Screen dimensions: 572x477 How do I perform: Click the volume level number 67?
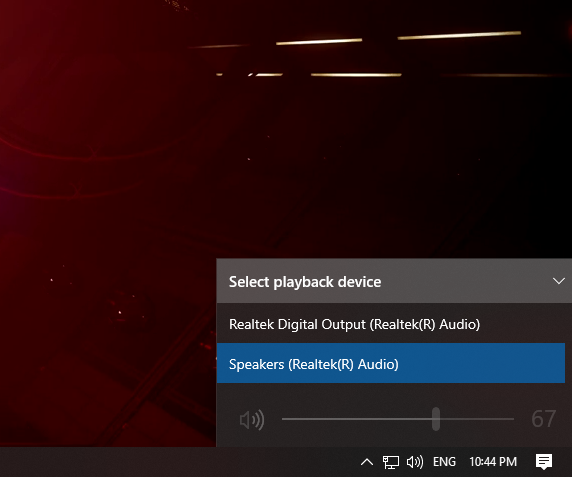[x=544, y=419]
